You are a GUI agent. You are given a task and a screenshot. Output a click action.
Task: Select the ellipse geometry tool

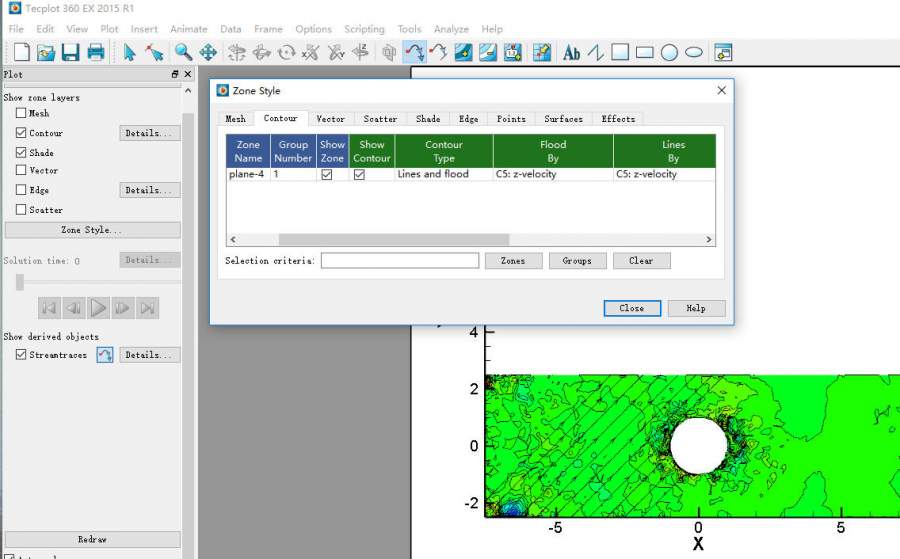click(694, 53)
